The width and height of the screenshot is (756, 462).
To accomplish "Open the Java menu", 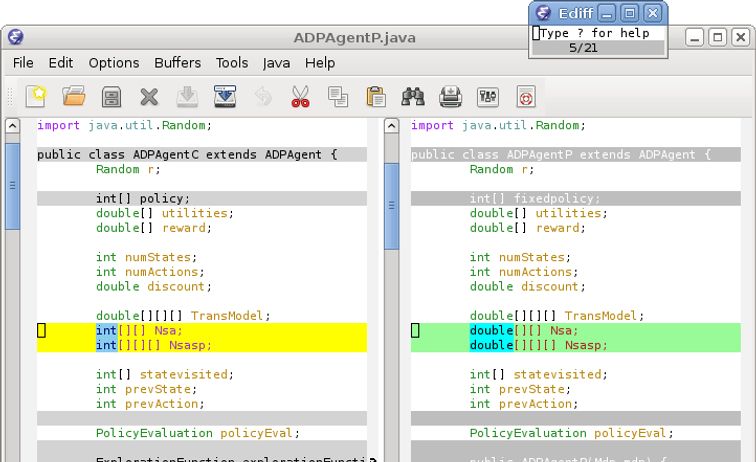I will [x=276, y=62].
